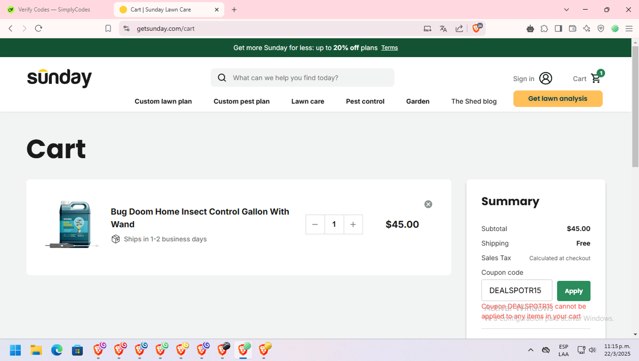
Task: Click the page vertical scrollbar
Action: pos(635,106)
